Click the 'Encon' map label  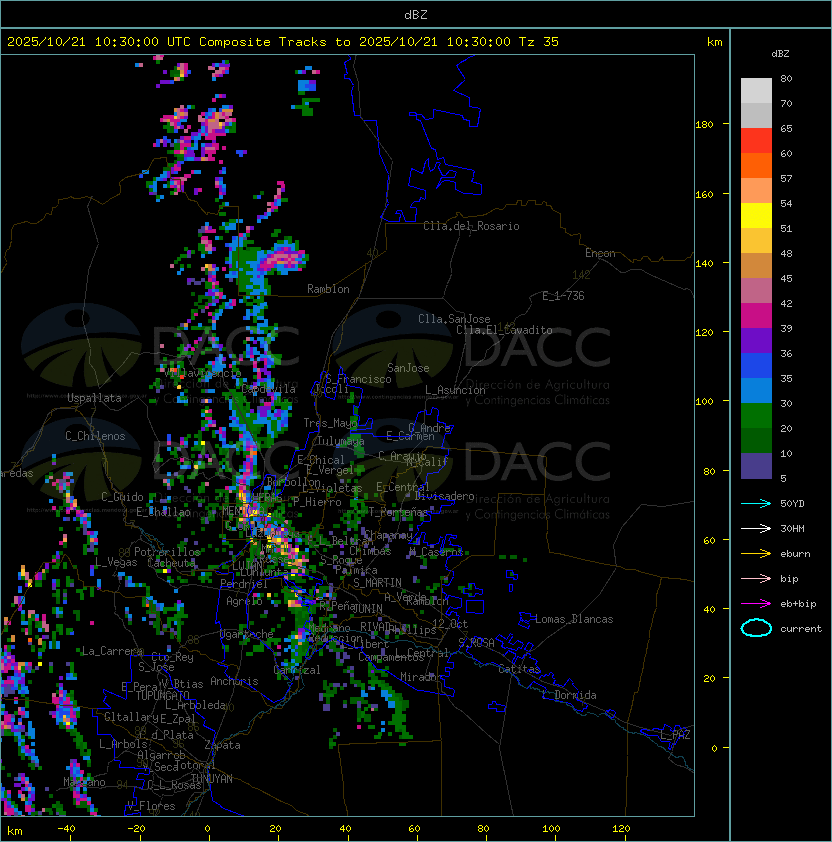tap(600, 253)
